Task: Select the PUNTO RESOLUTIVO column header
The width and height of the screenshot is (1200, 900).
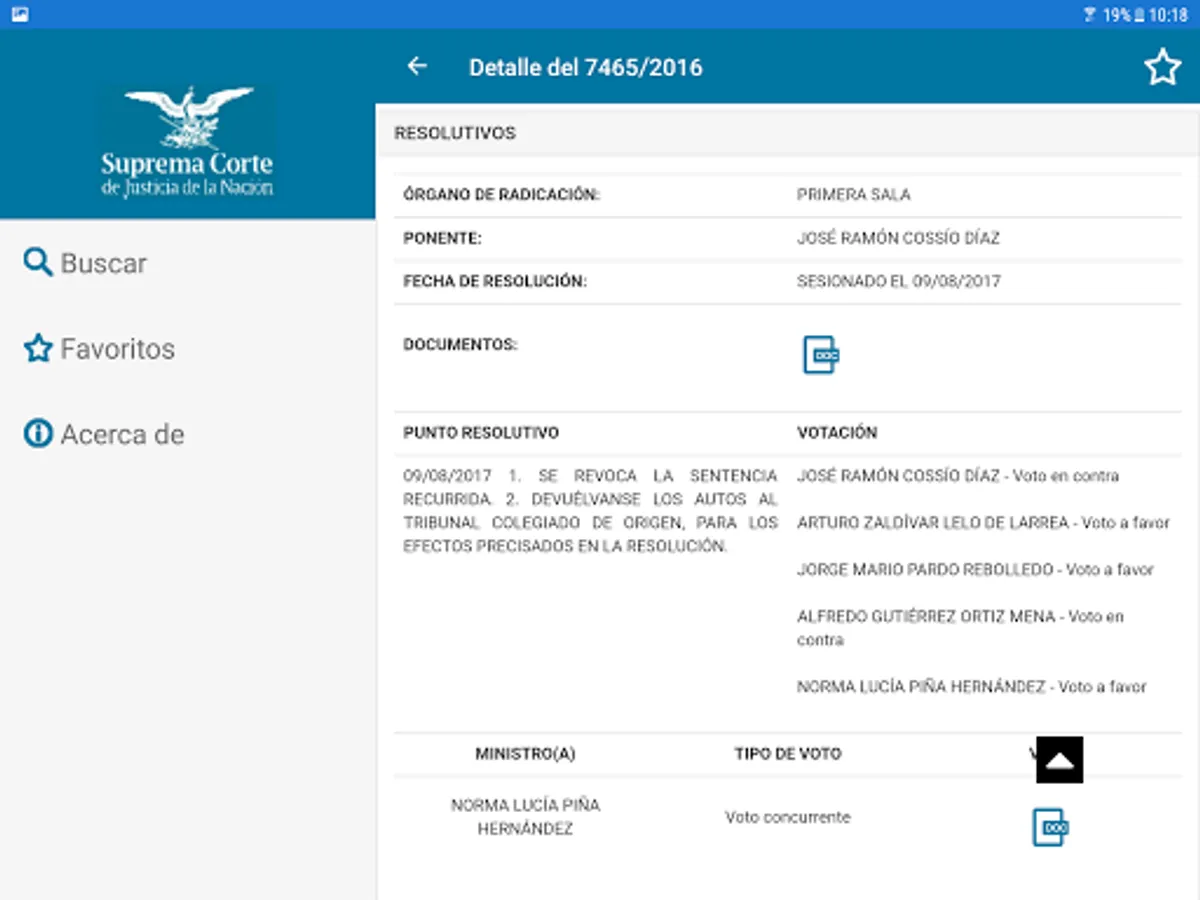Action: click(x=481, y=433)
